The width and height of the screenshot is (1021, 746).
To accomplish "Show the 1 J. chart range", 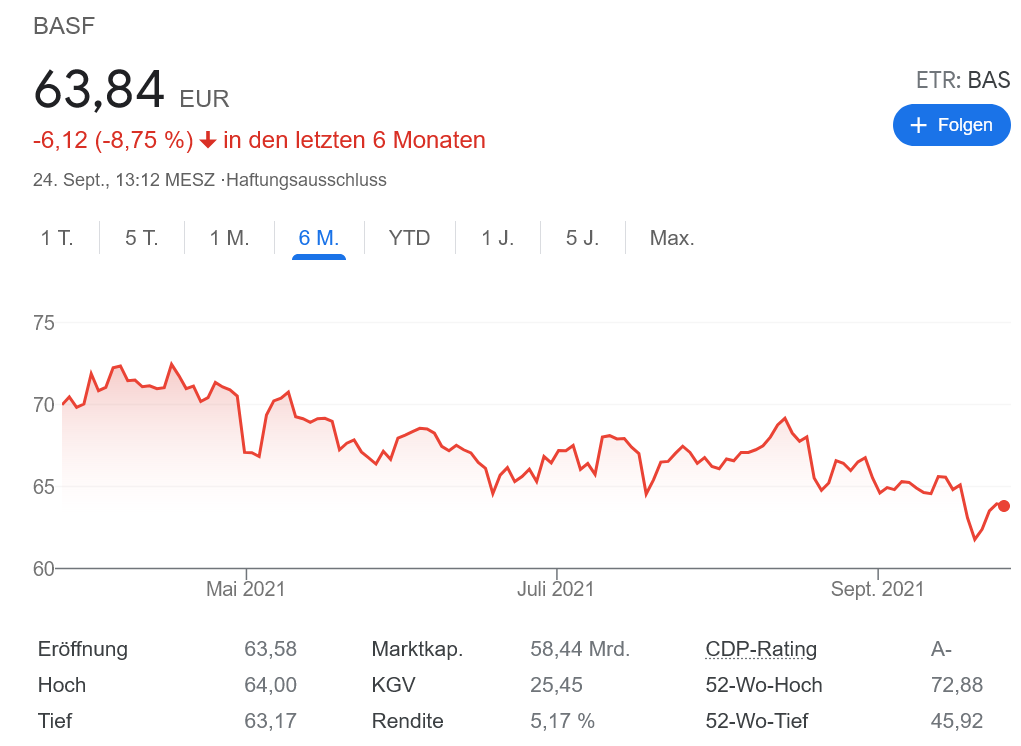I will click(497, 238).
